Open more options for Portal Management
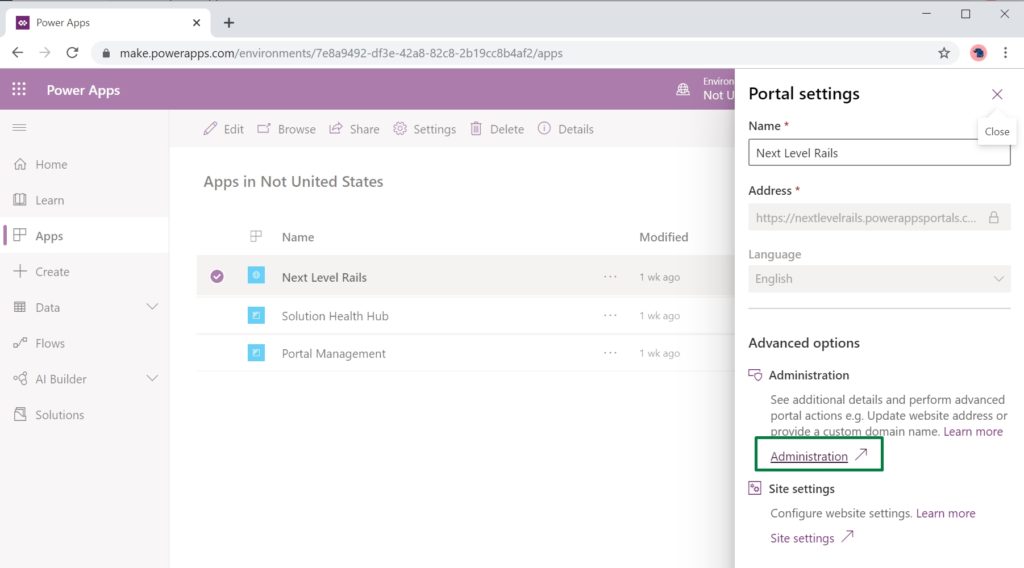Screen dimensions: 1024x568 point(610,353)
